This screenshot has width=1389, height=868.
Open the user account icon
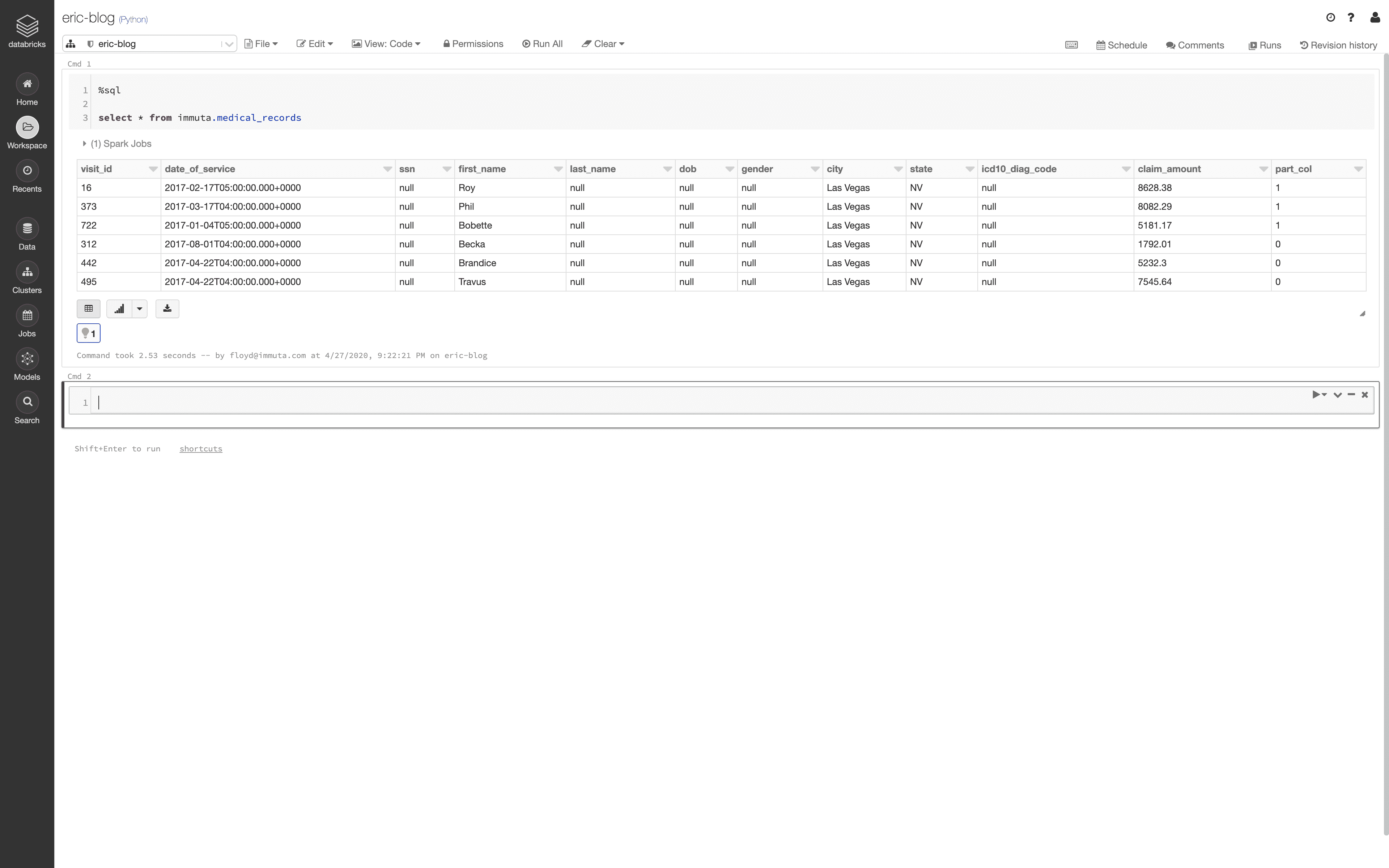click(x=1375, y=17)
